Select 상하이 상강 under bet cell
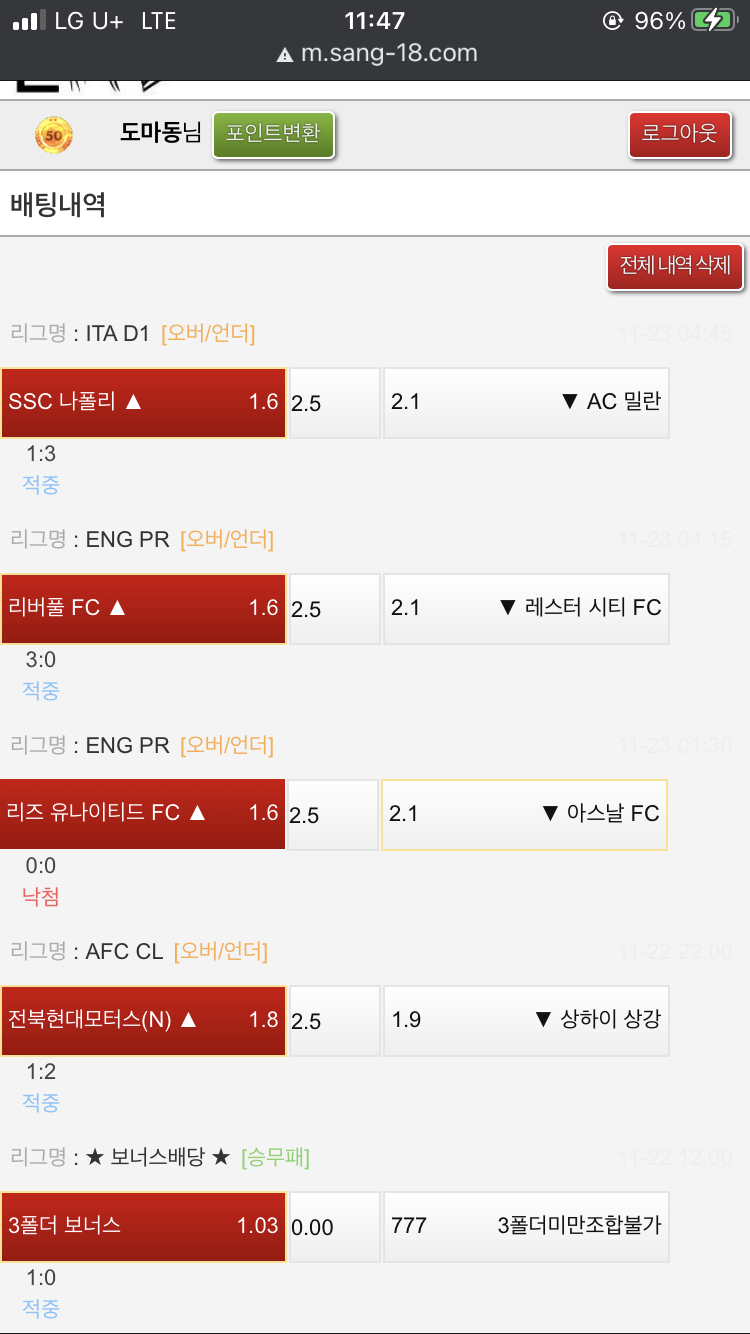750x1334 pixels. [526, 1020]
